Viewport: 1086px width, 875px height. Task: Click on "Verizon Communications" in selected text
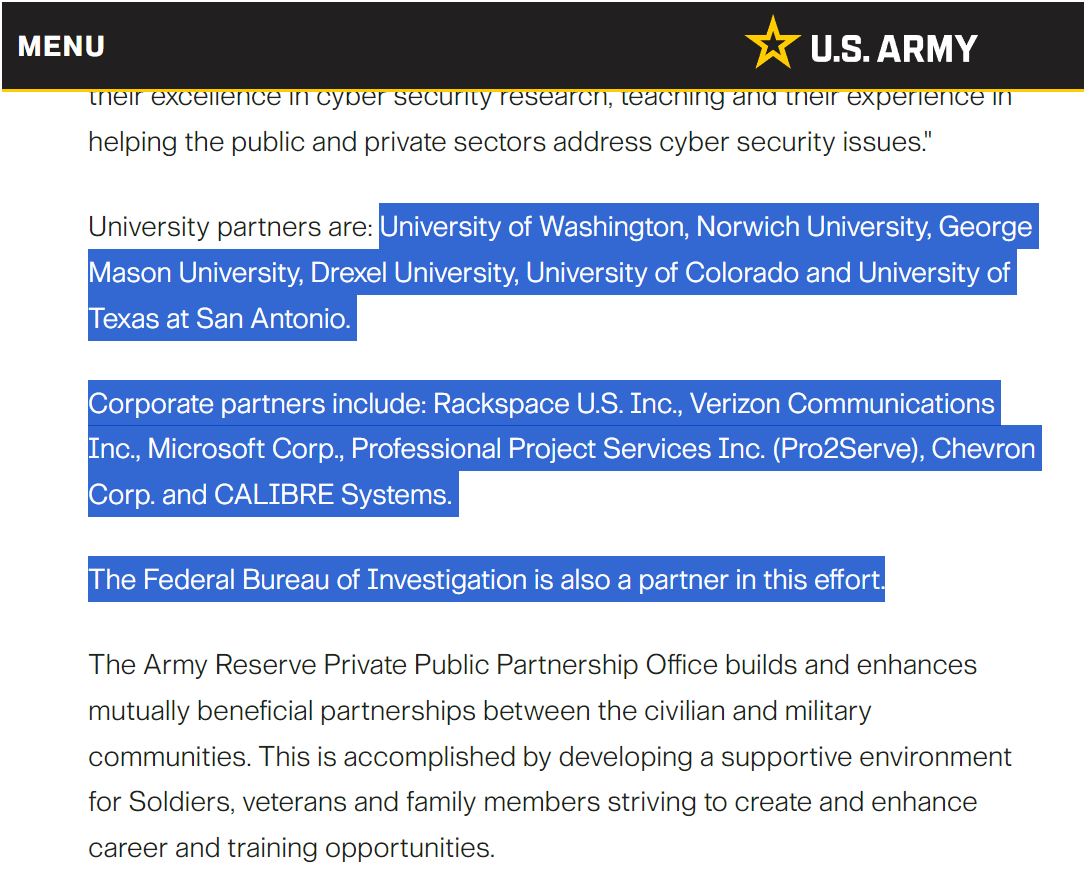tap(842, 403)
